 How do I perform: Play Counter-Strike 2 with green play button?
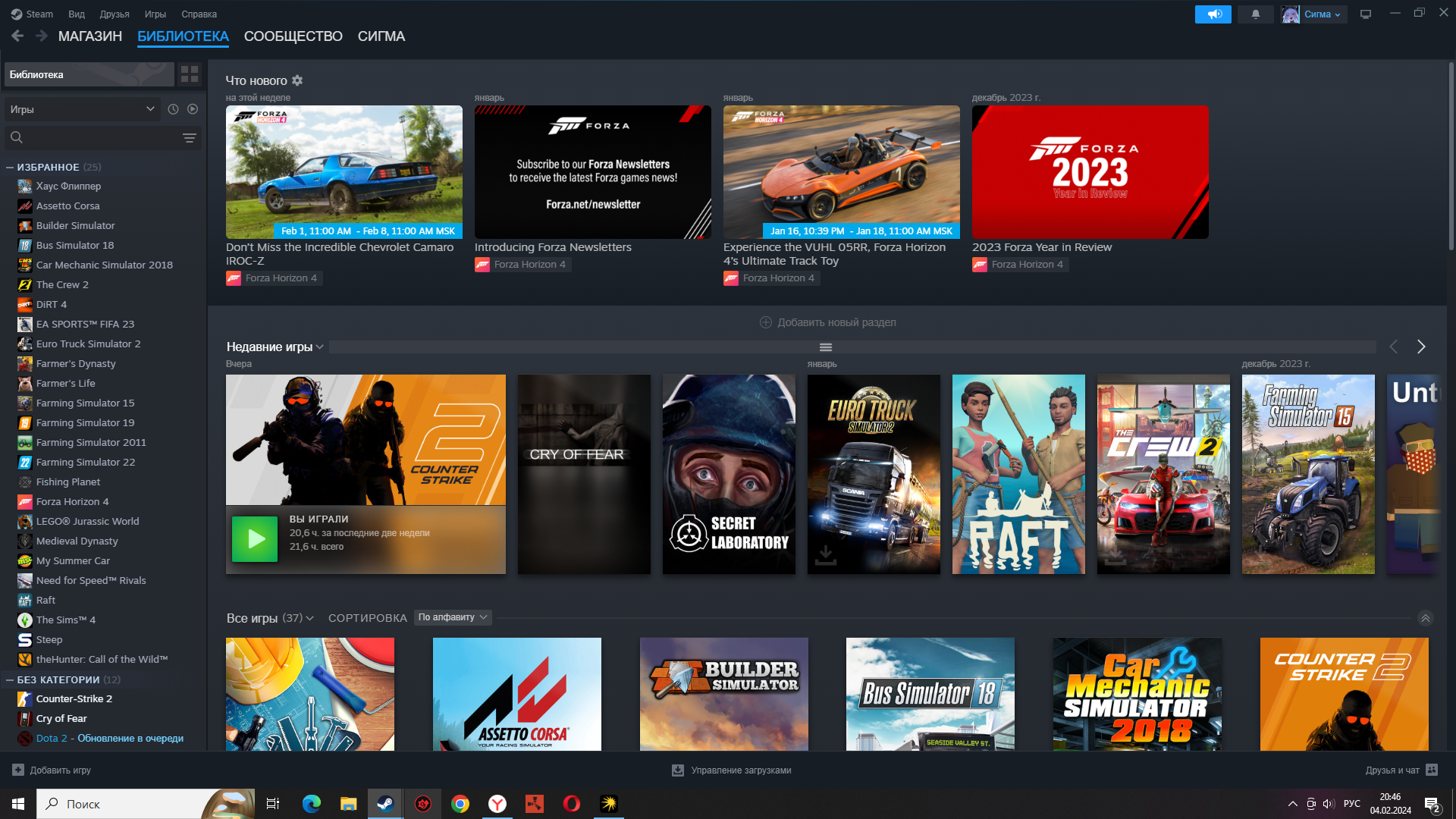tap(255, 539)
